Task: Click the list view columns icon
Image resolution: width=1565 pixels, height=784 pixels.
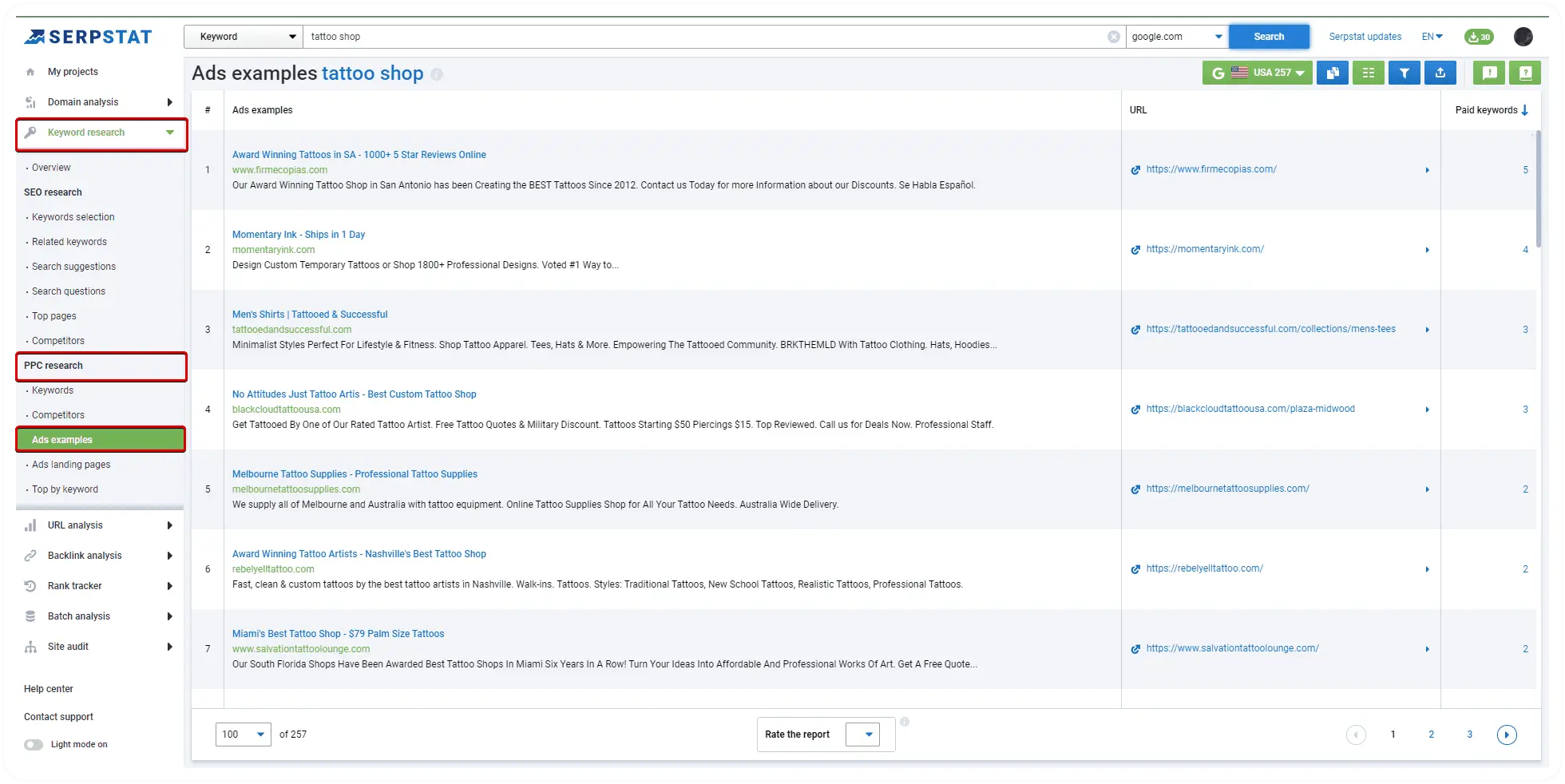Action: coord(1368,73)
